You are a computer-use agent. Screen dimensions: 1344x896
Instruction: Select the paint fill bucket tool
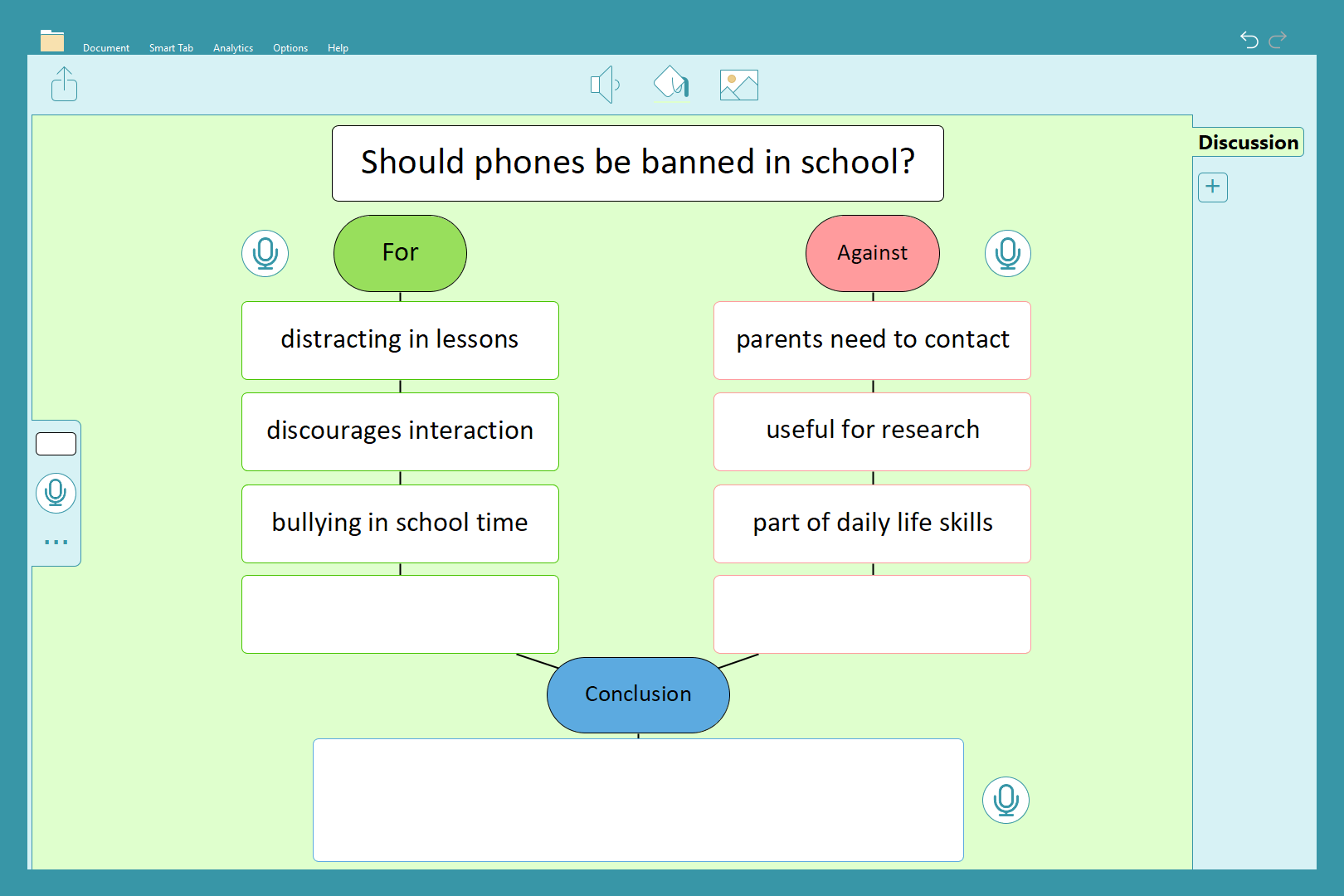(x=671, y=84)
